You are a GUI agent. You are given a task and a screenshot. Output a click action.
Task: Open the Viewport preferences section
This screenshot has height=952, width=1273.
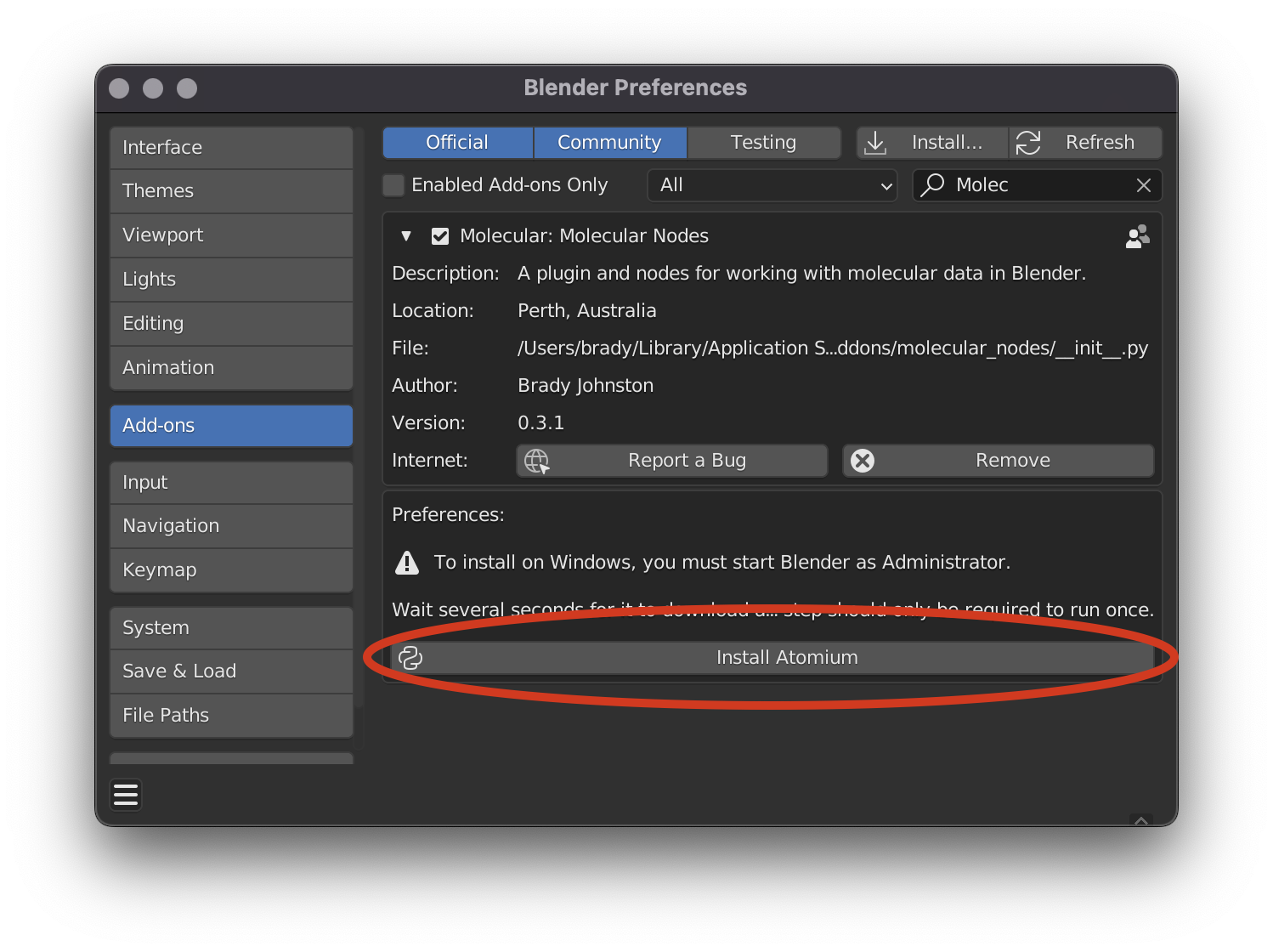[231, 235]
